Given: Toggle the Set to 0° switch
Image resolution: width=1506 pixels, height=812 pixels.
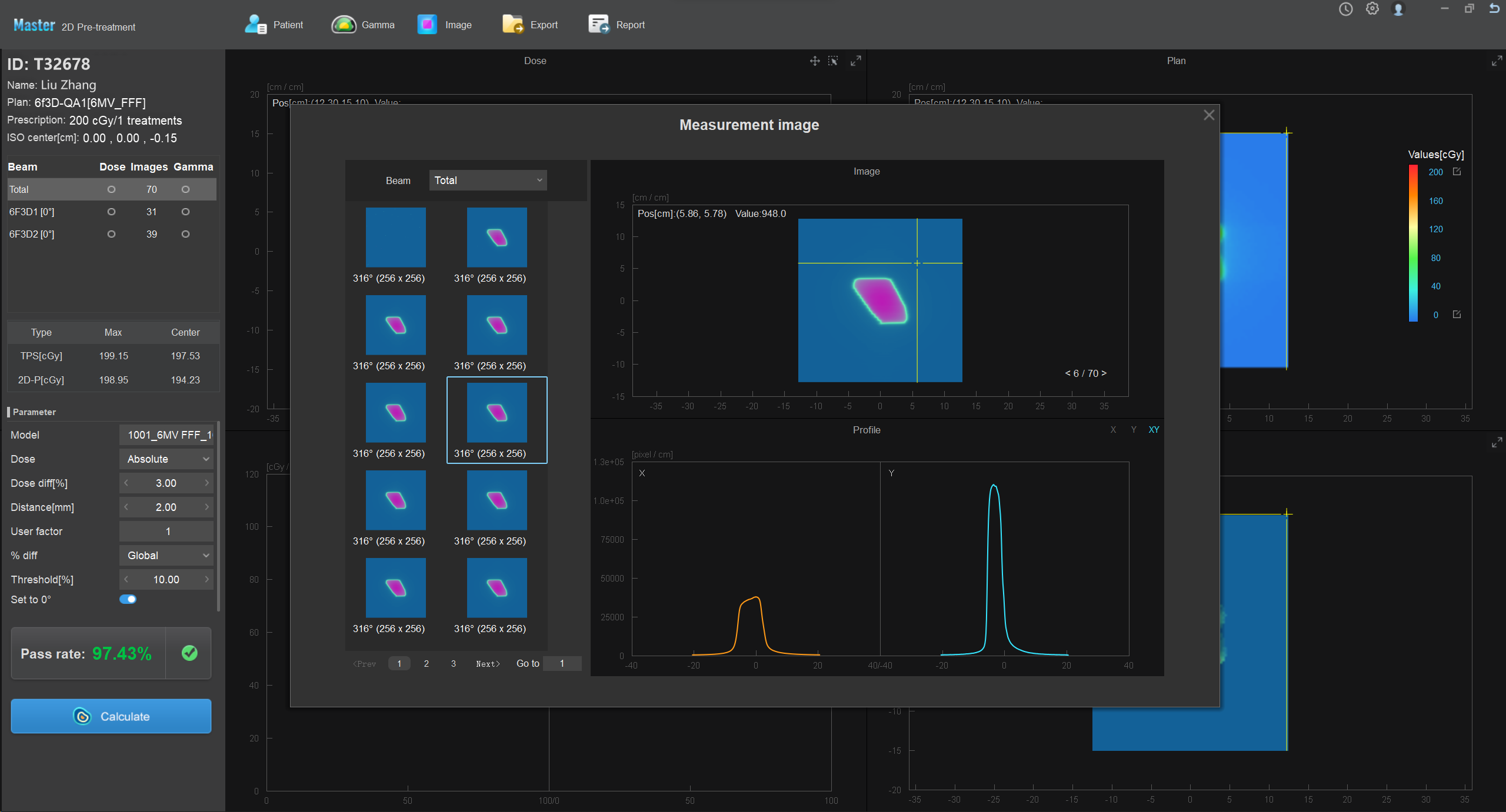Looking at the screenshot, I should 128,599.
